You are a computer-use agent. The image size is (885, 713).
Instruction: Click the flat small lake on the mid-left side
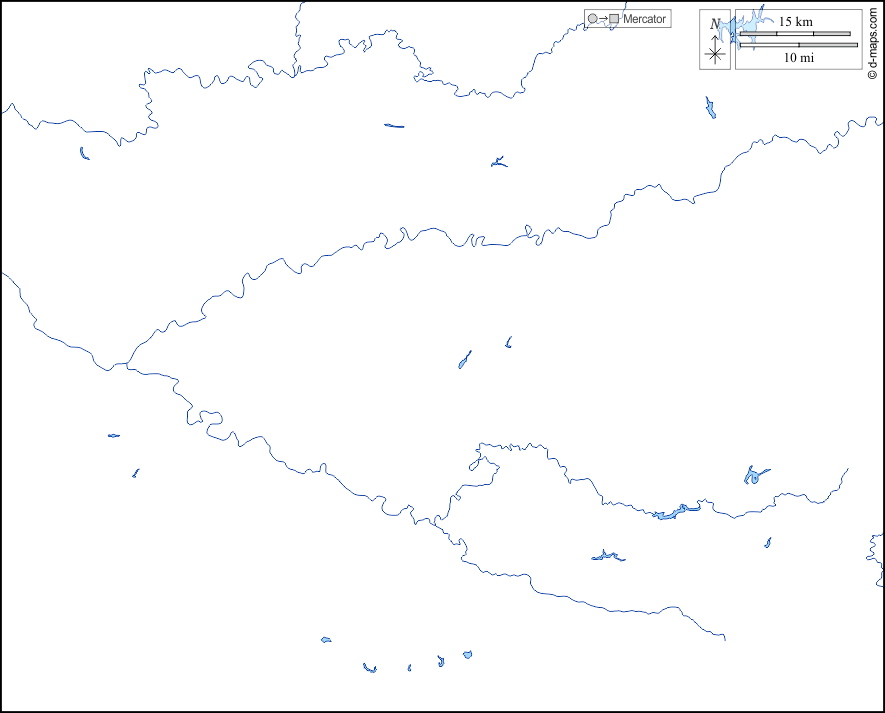[113, 435]
